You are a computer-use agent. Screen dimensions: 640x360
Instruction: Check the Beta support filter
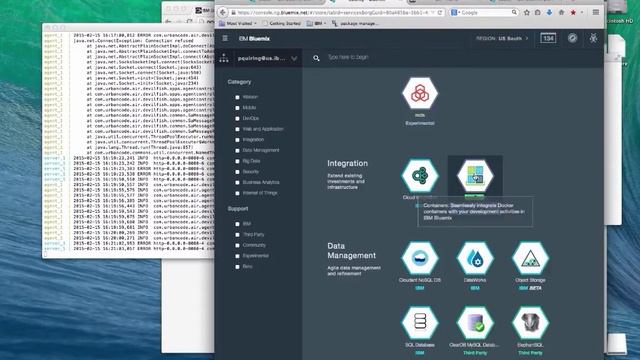tap(237, 267)
